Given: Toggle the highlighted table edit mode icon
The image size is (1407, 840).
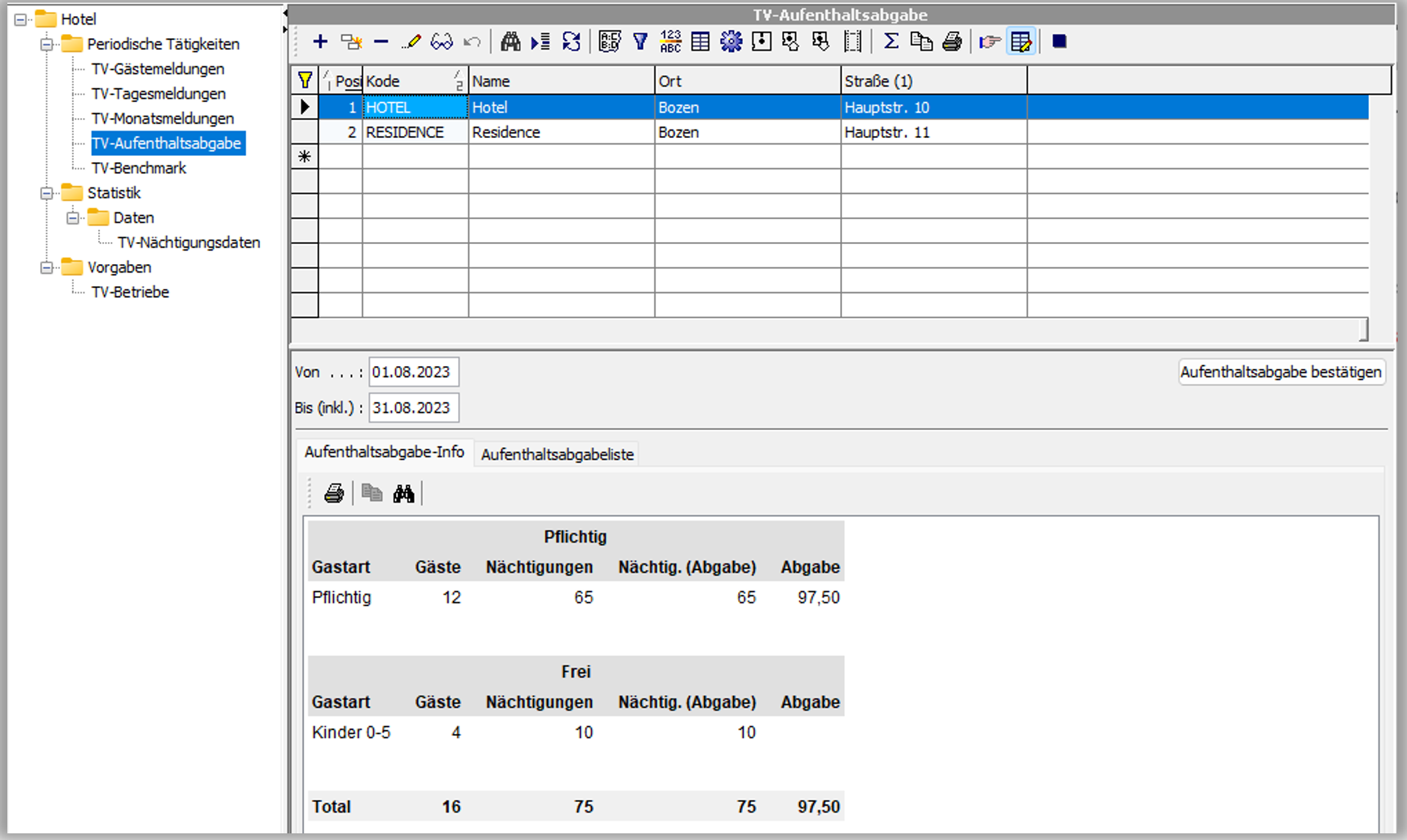Looking at the screenshot, I should [1021, 42].
